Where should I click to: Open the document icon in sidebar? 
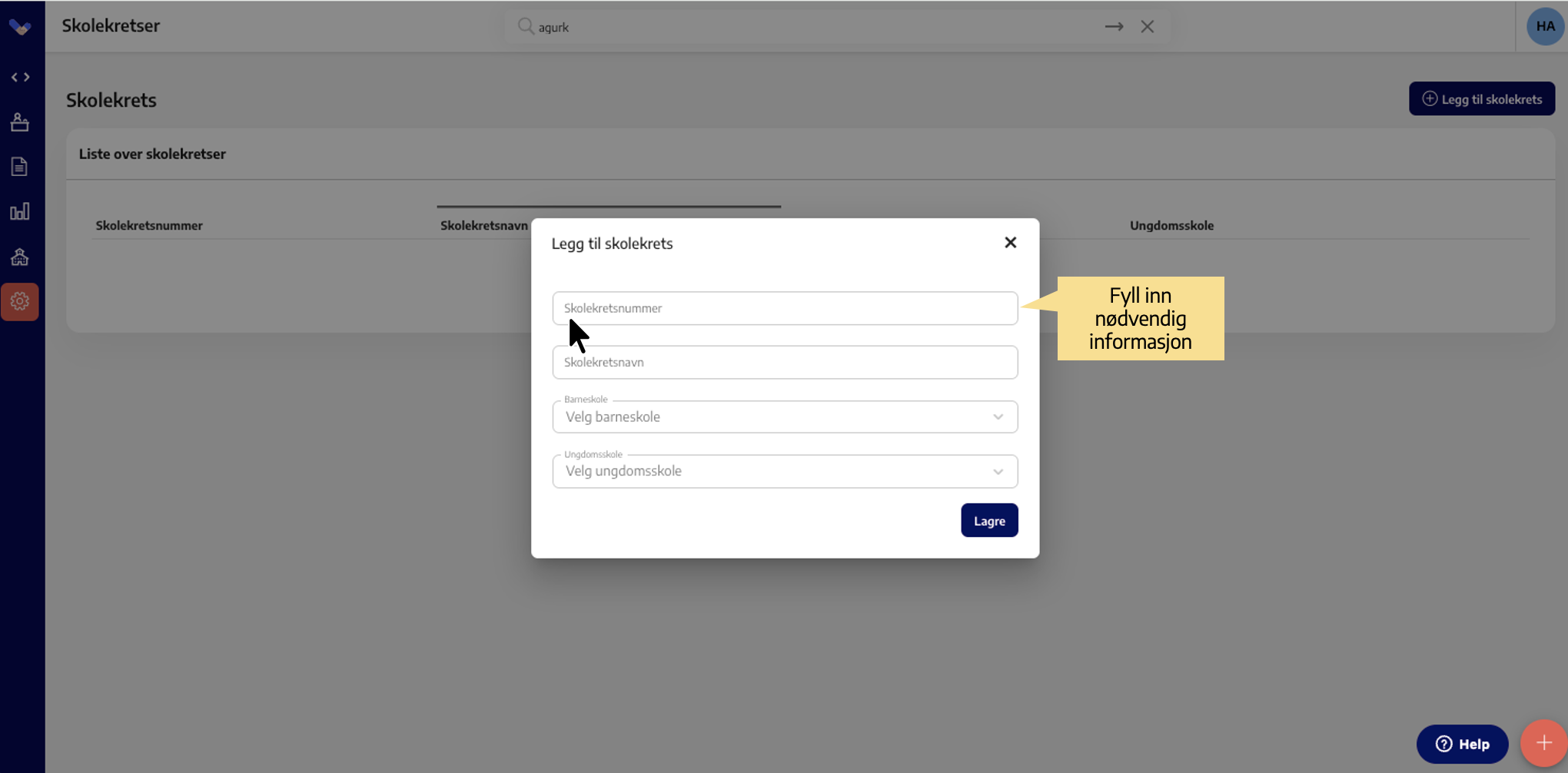point(20,167)
